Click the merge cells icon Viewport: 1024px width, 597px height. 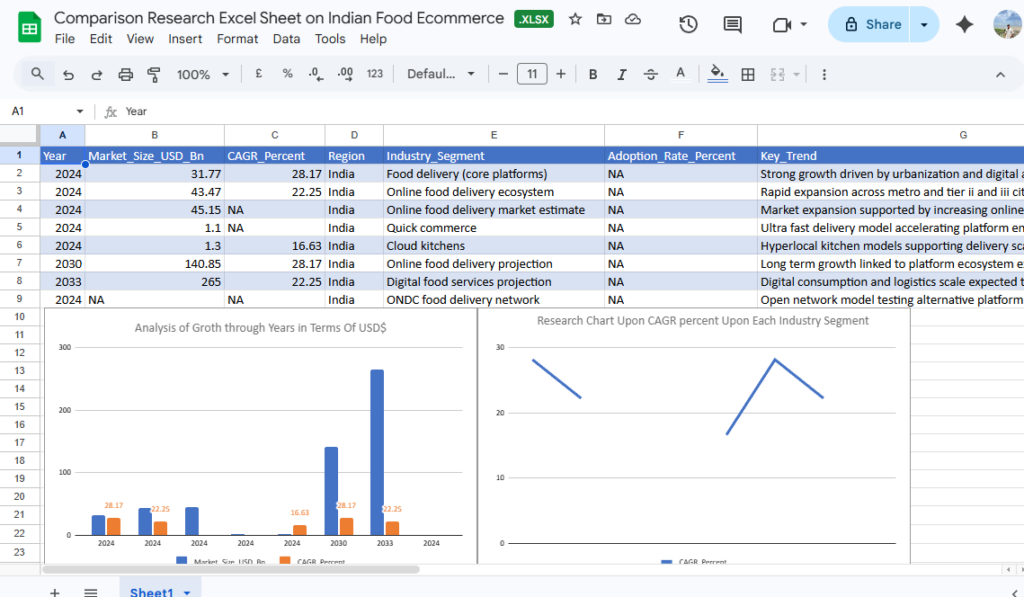[x=777, y=74]
